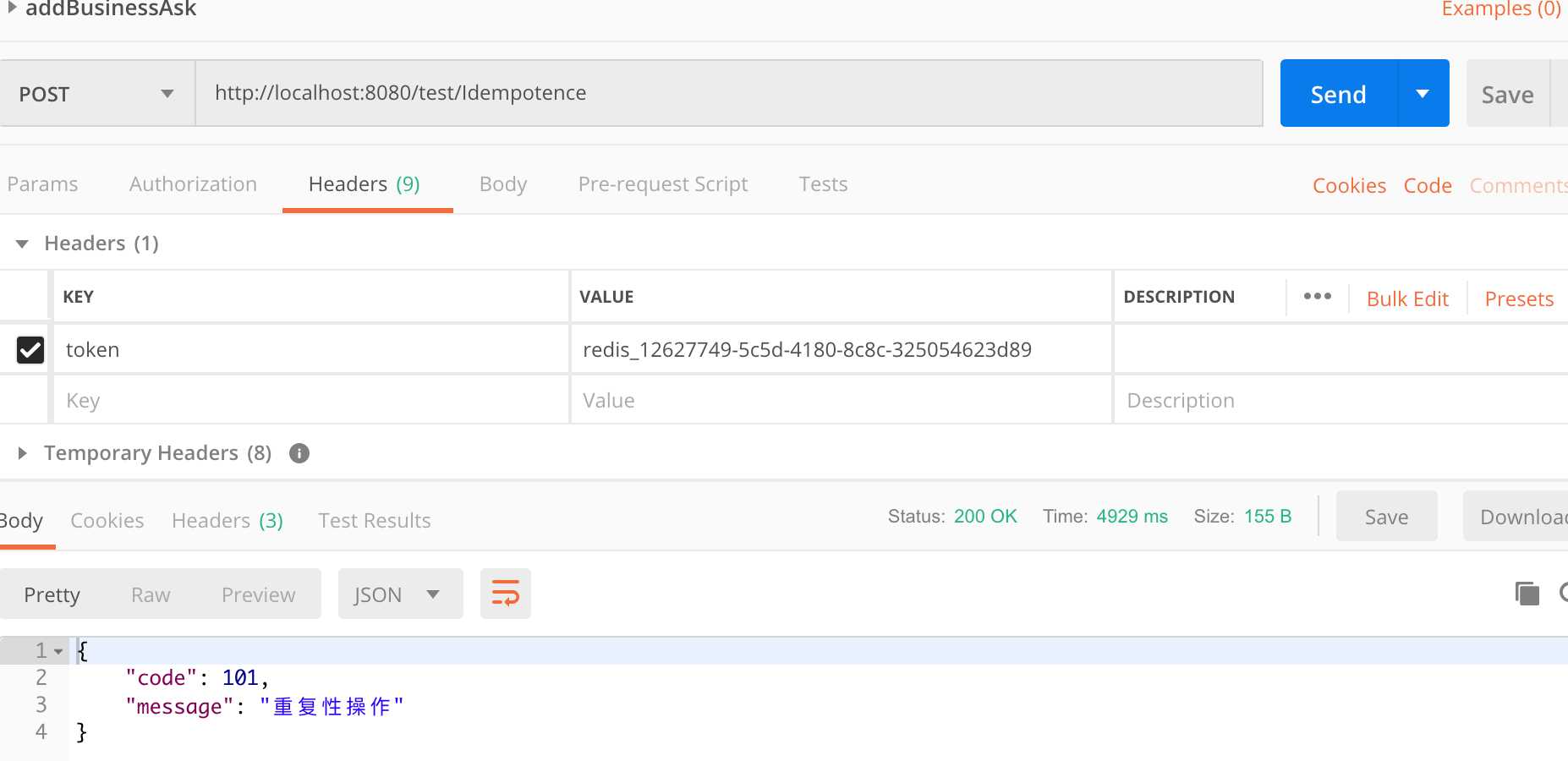Click the KEY column header

tap(78, 297)
